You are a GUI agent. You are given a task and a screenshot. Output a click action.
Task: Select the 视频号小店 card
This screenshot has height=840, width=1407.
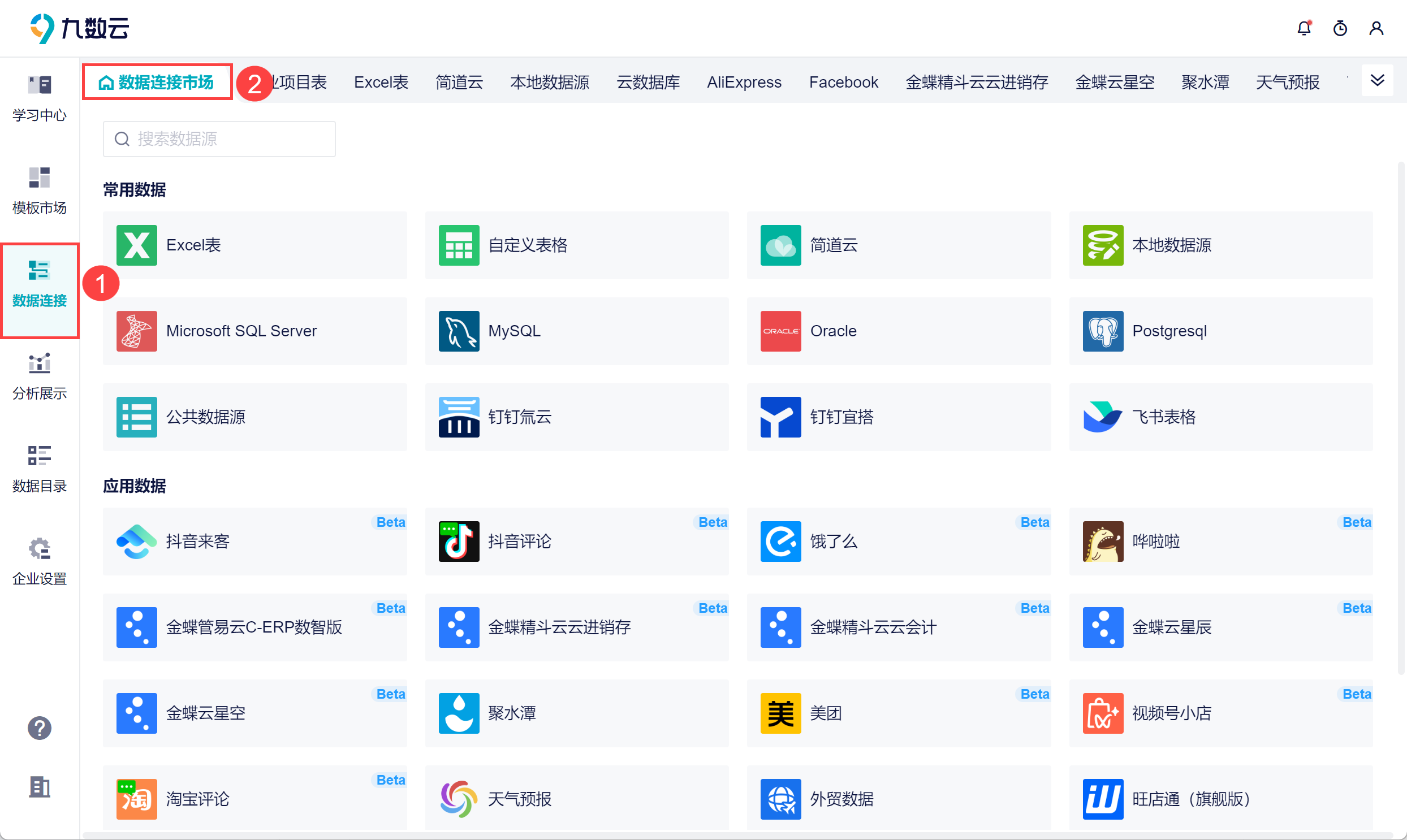tap(1222, 714)
